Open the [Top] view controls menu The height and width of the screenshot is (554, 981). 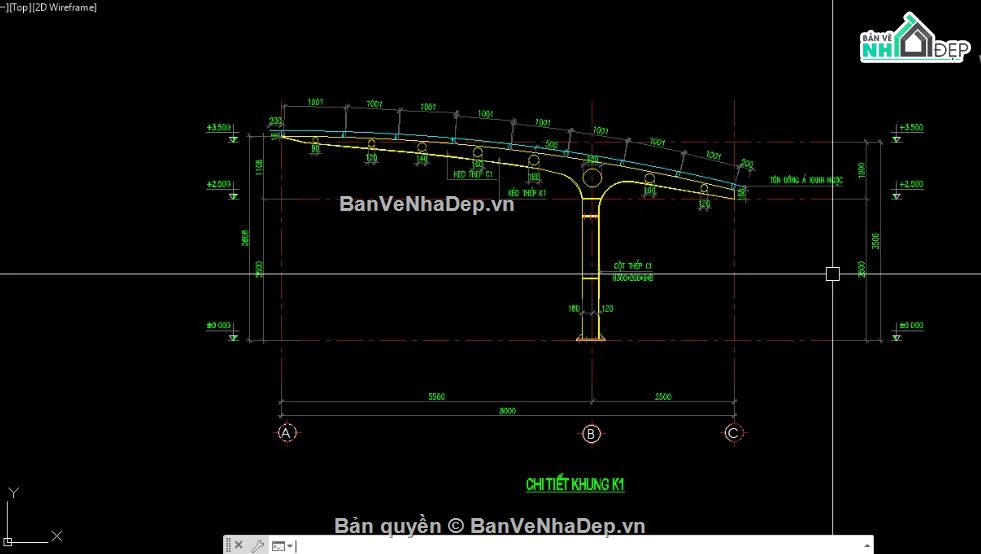click(x=20, y=7)
